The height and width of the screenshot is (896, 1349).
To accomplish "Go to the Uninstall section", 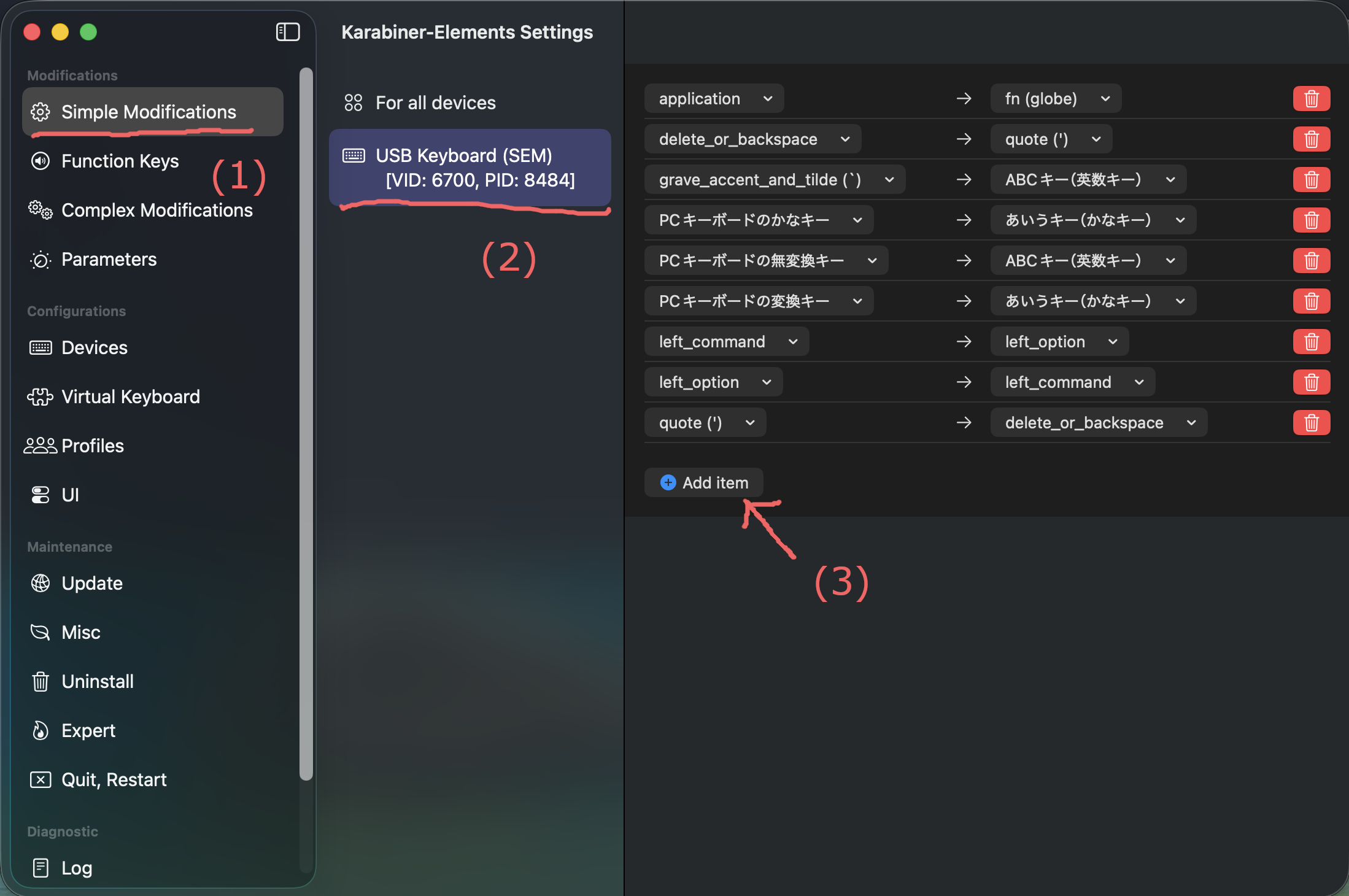I will click(153, 681).
